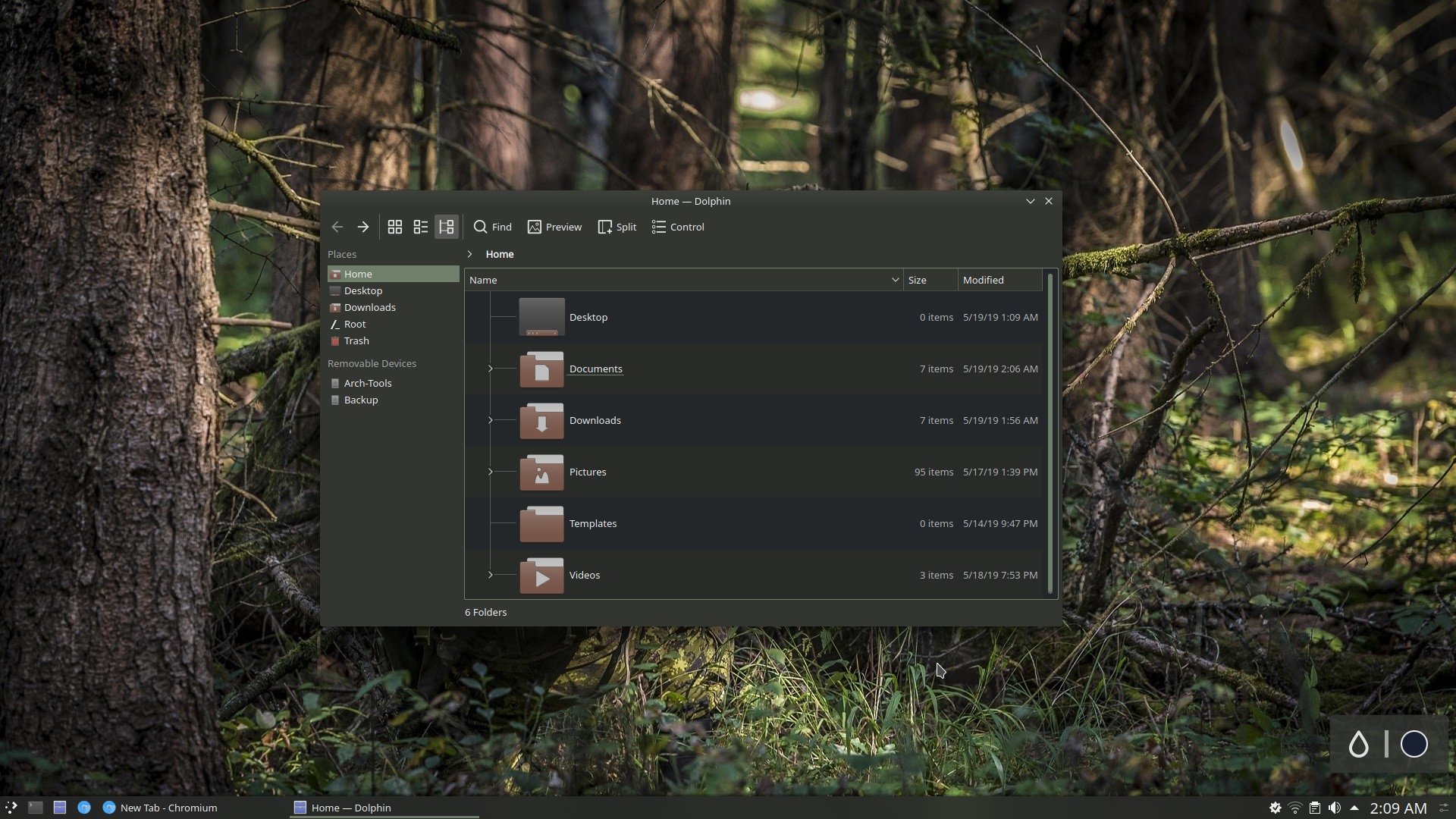The image size is (1456, 819).
Task: Open the volume tray icon
Action: (1335, 808)
